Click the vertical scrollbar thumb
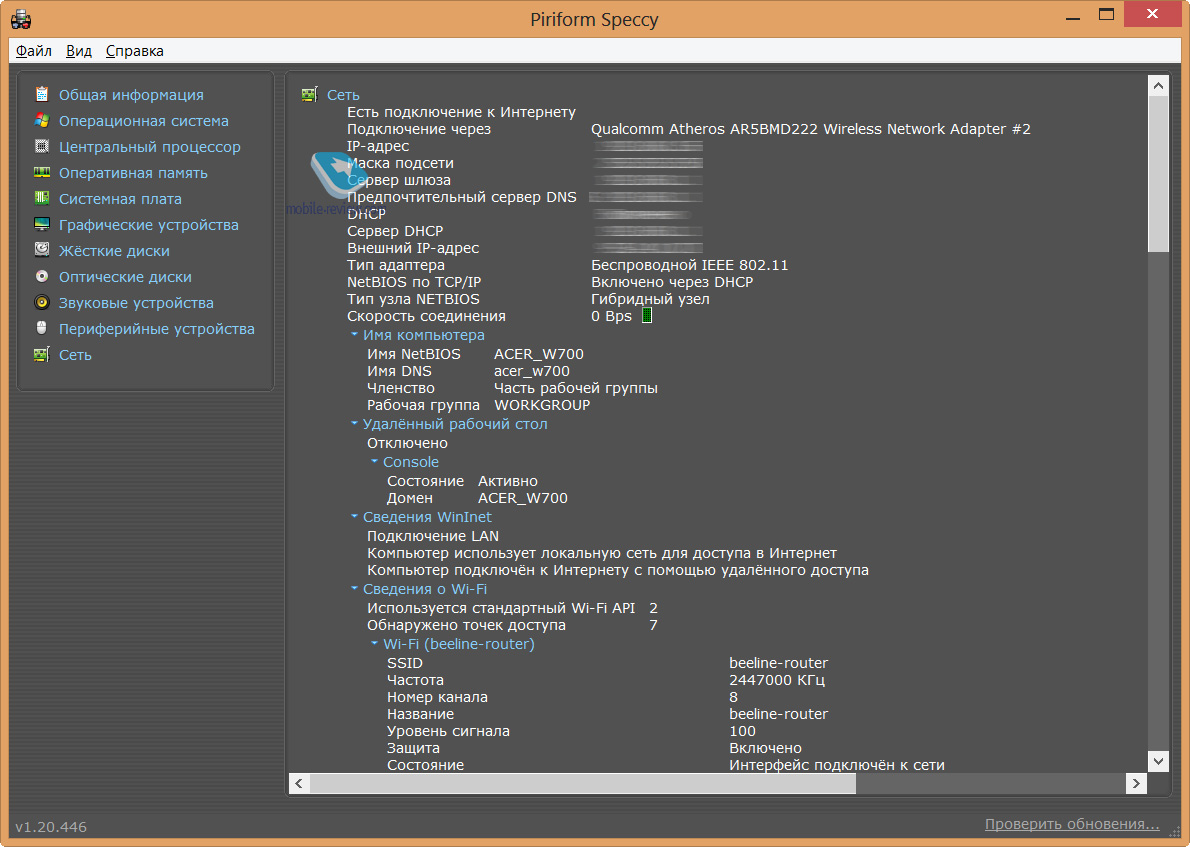Image resolution: width=1190 pixels, height=847 pixels. pos(1158,174)
